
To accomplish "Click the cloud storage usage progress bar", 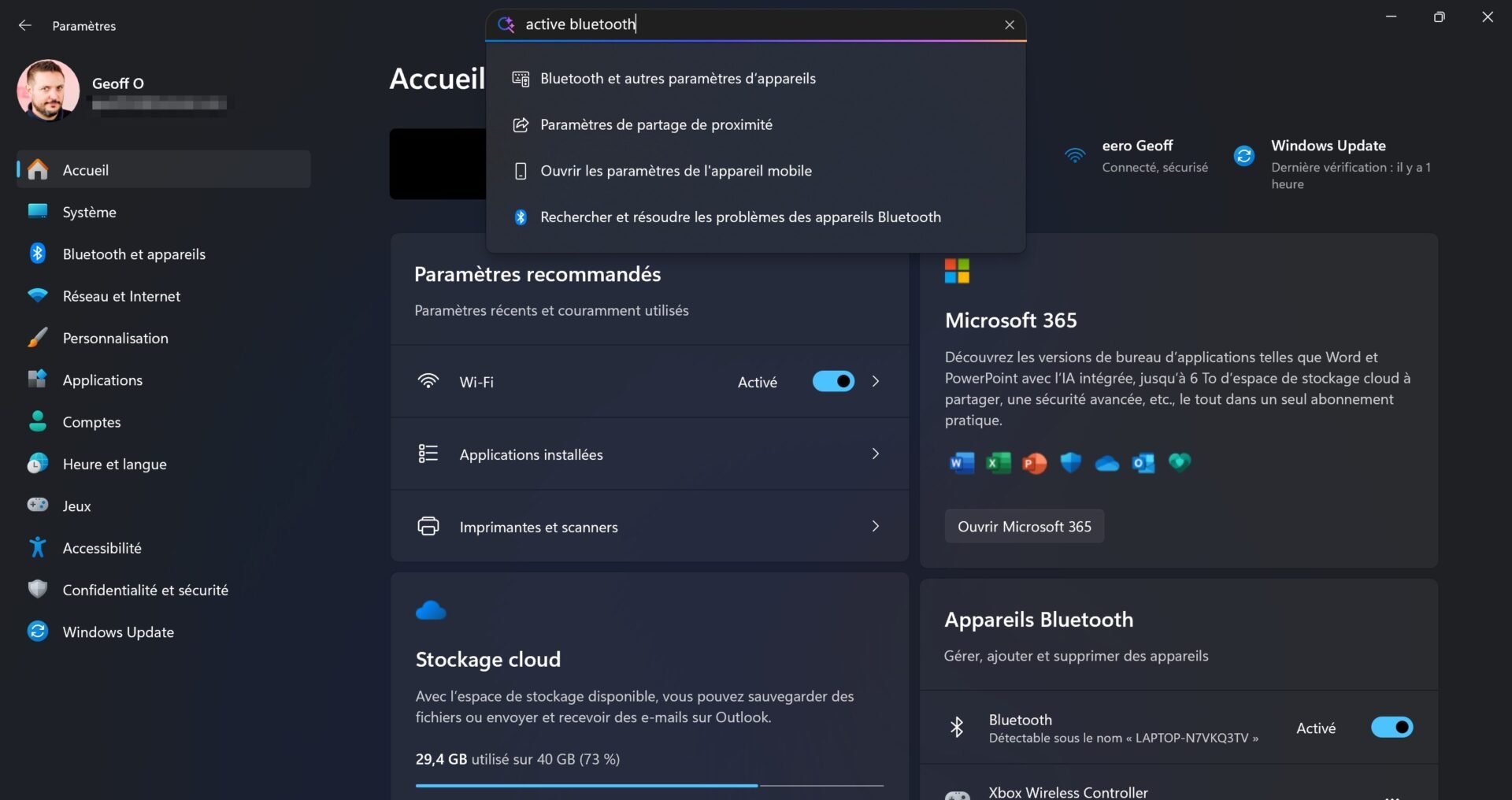I will [650, 785].
